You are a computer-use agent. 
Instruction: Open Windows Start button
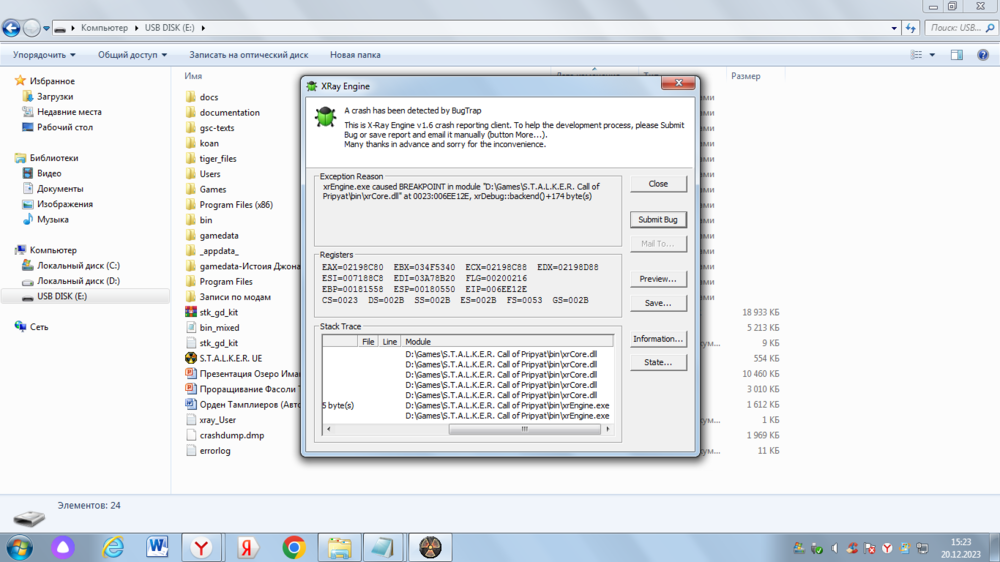pos(19,547)
